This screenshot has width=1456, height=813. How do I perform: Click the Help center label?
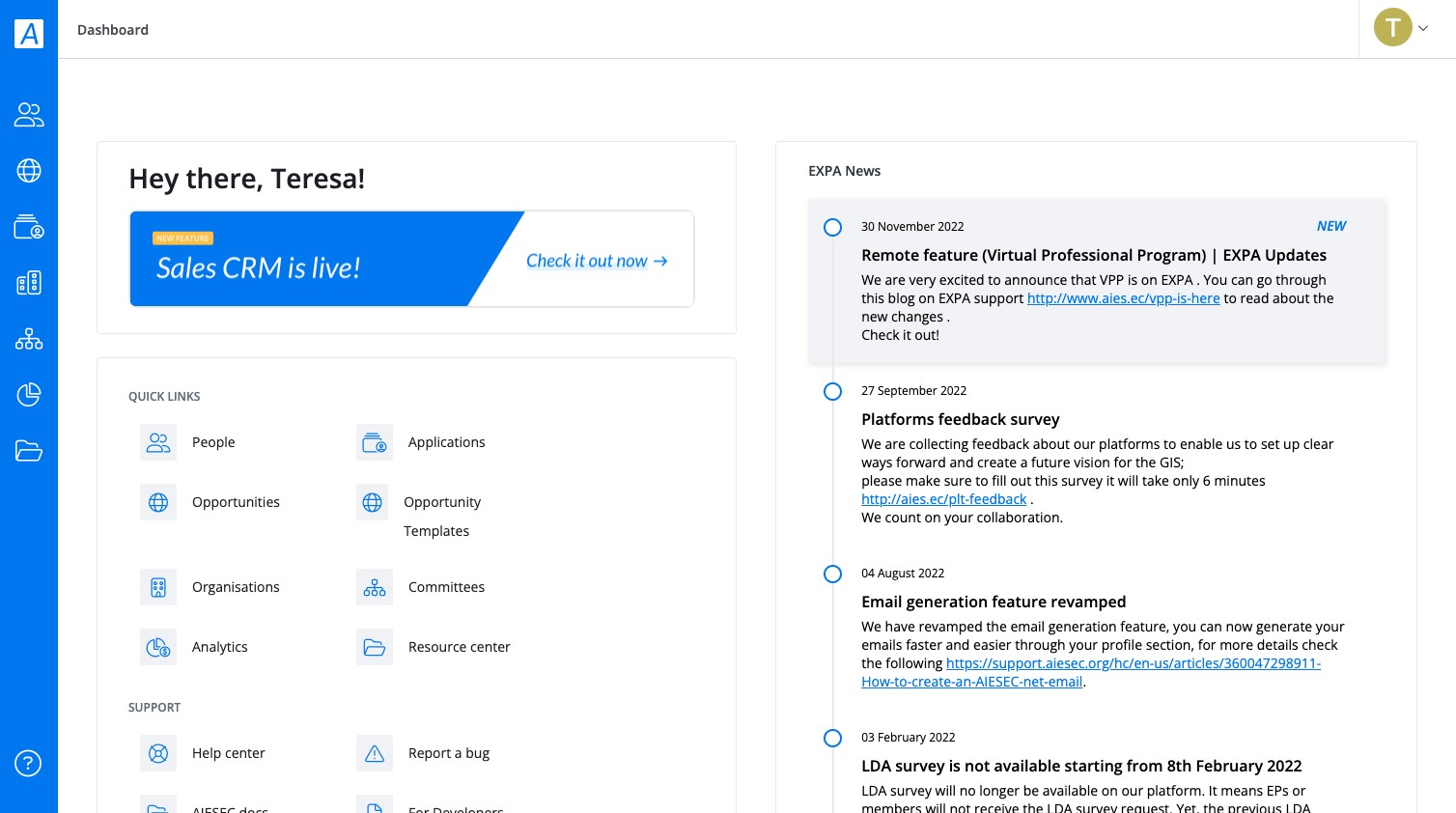tap(229, 753)
